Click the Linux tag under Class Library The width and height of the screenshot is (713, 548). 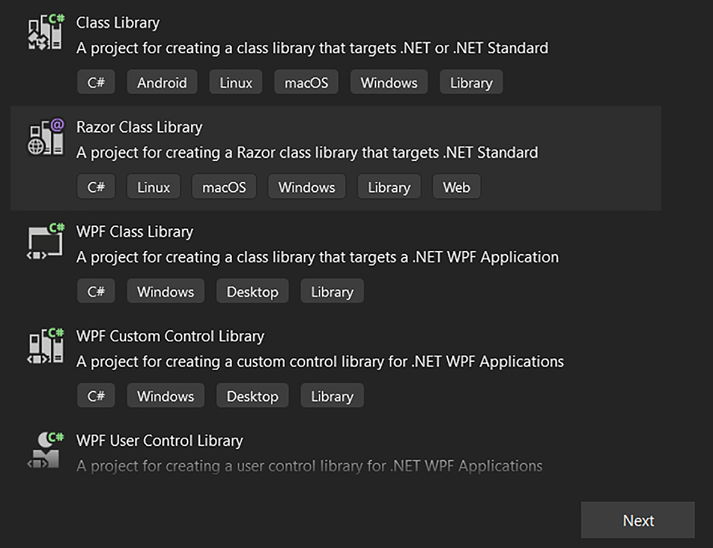pos(236,82)
